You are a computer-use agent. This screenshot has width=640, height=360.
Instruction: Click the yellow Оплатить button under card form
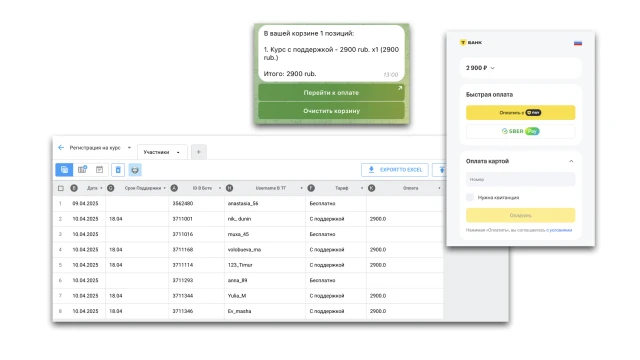[x=520, y=215]
